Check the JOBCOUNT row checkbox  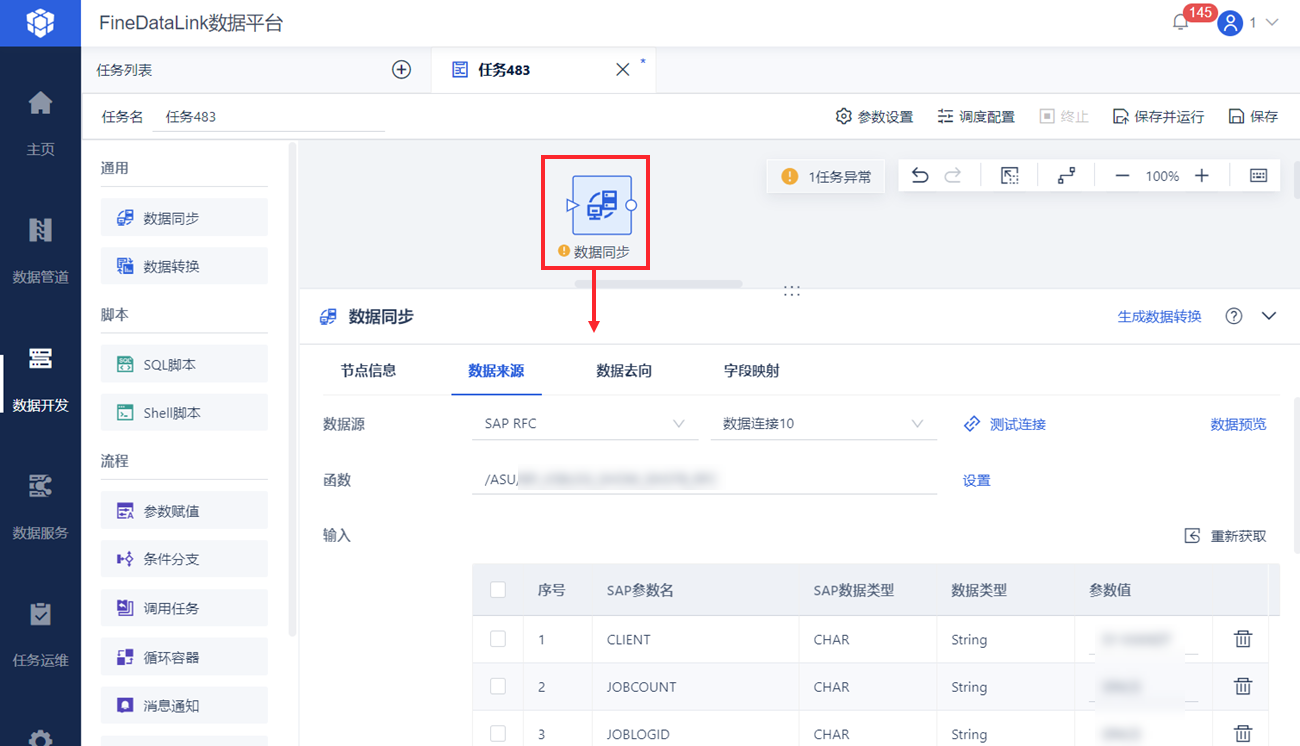point(498,686)
